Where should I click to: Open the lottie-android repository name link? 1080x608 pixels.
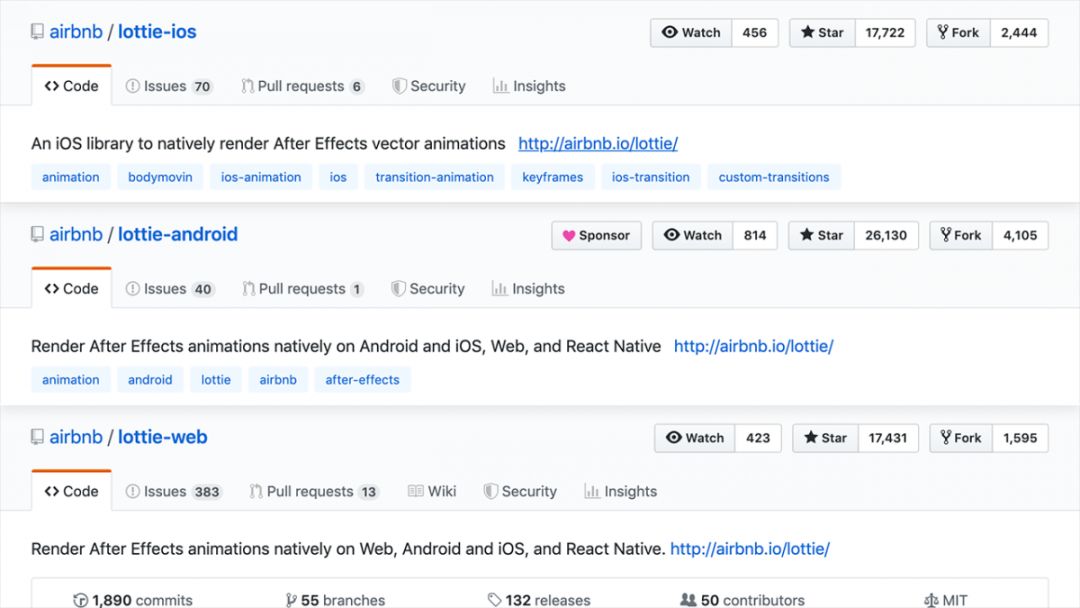coord(178,234)
